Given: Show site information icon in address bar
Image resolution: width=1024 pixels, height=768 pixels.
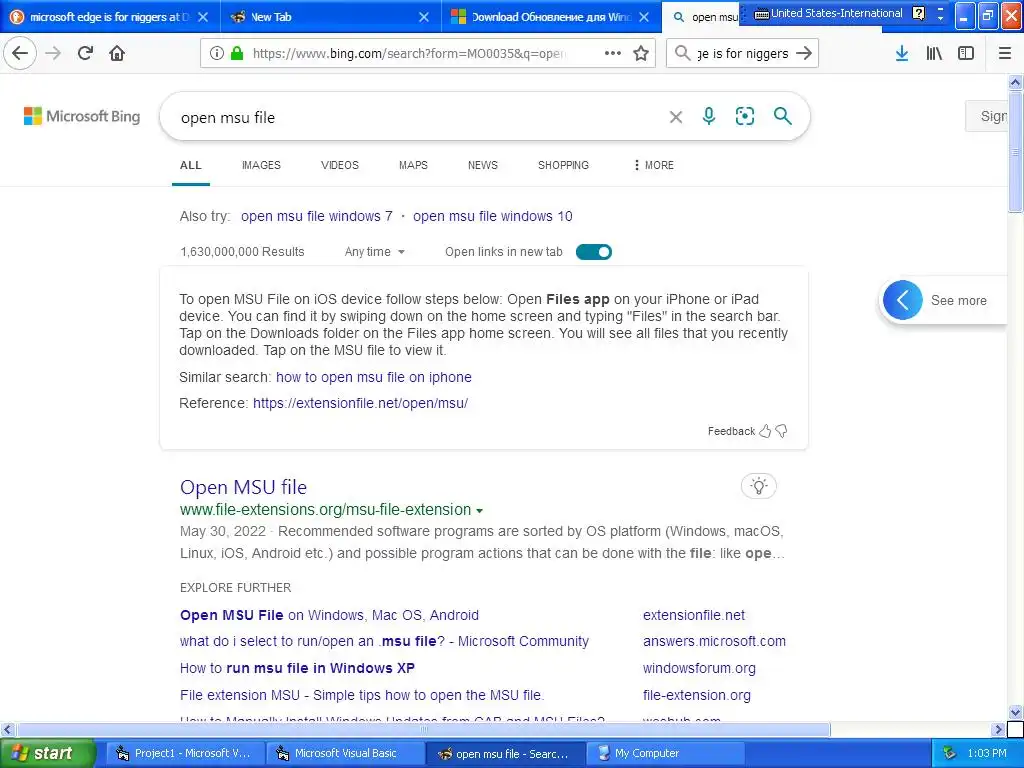Looking at the screenshot, I should click(216, 53).
